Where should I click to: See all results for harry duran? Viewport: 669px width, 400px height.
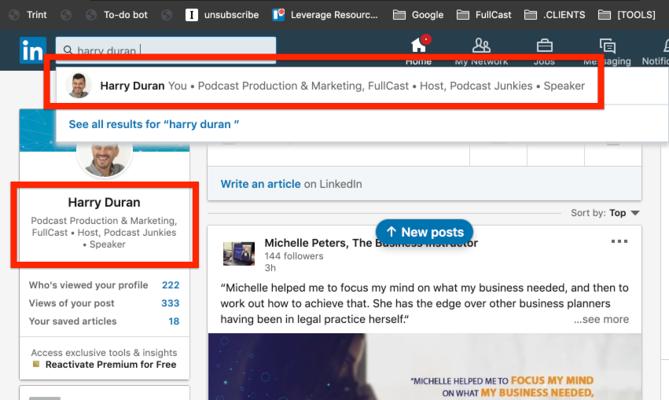click(x=154, y=125)
